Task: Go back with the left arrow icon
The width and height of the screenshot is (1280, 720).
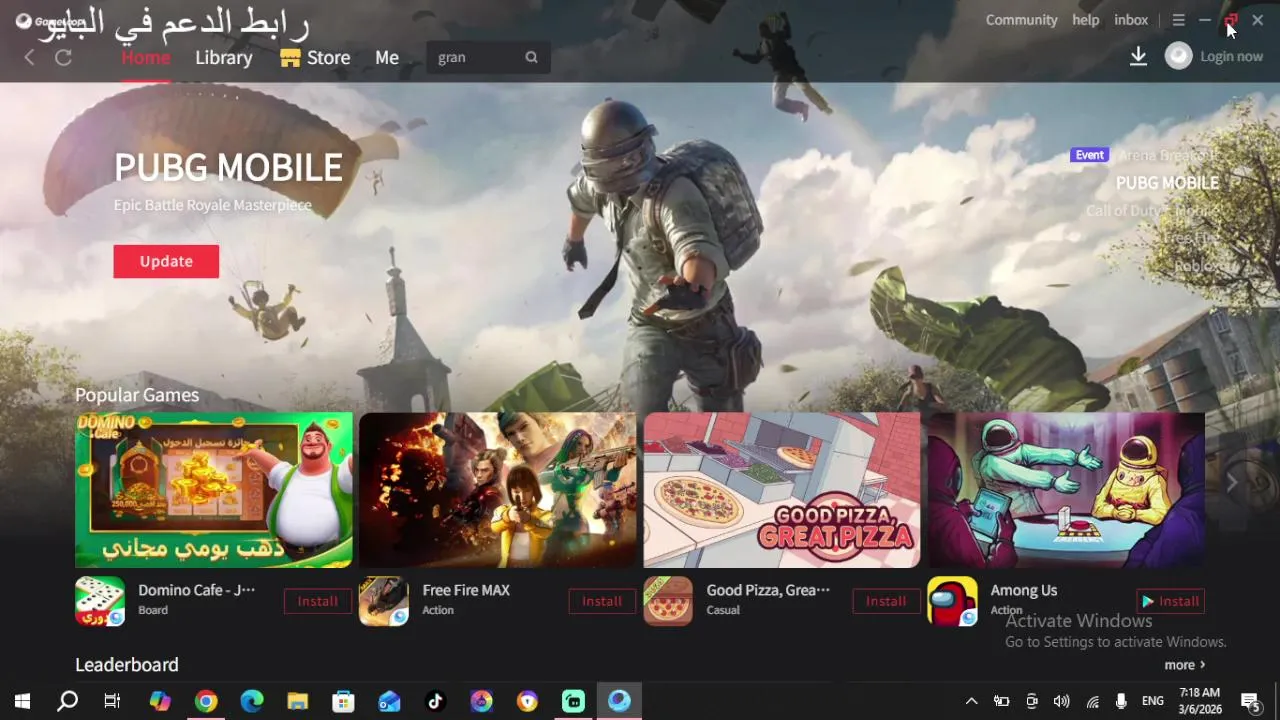Action: (29, 58)
